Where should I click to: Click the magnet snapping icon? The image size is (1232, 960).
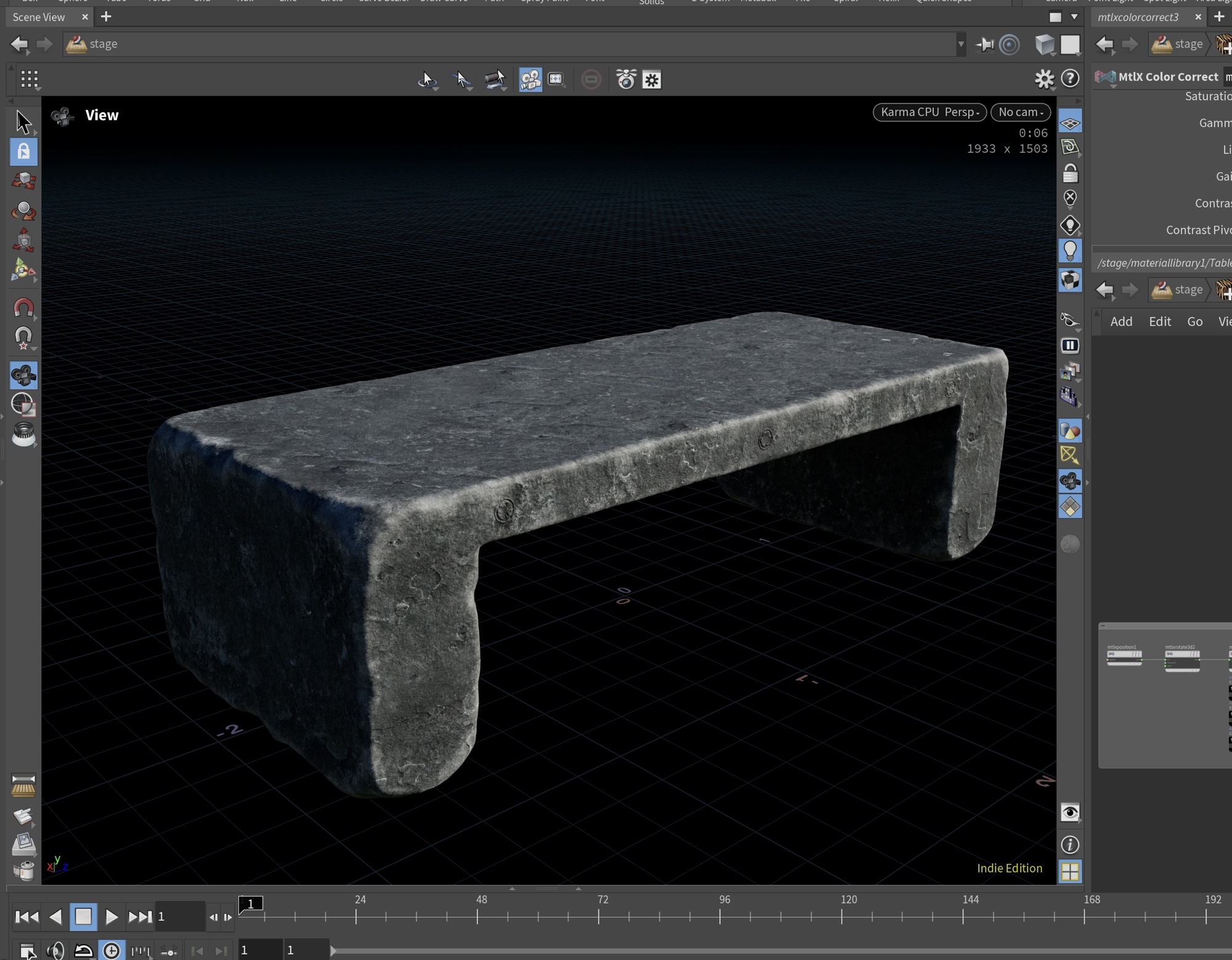pos(23,307)
